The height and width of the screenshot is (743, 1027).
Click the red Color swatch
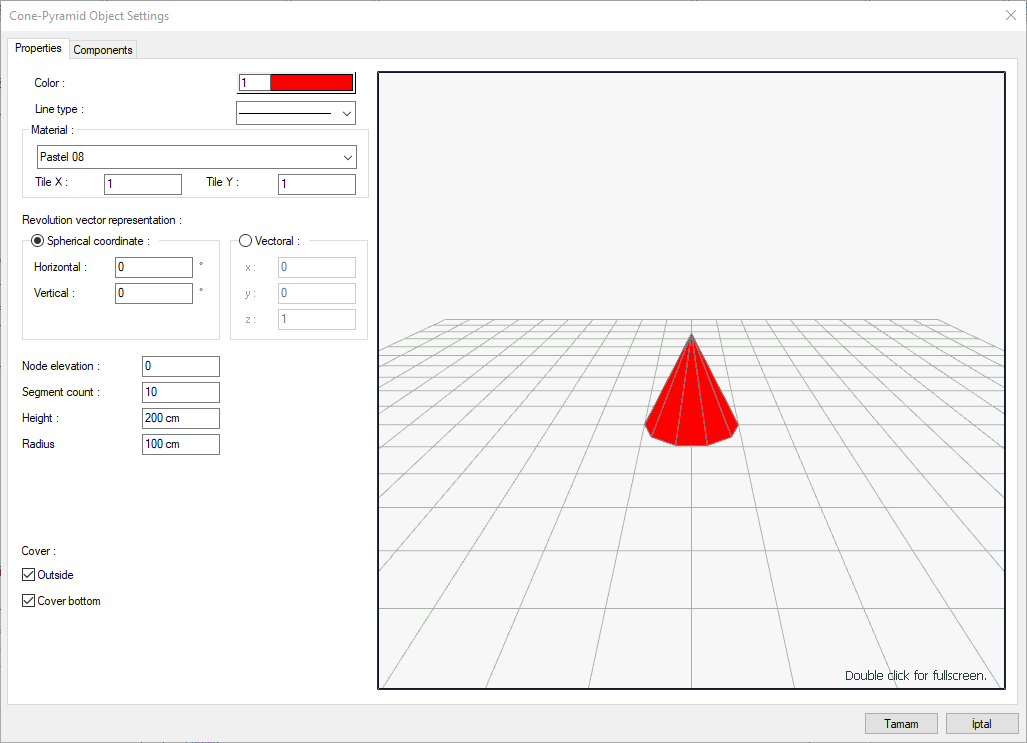coord(311,83)
